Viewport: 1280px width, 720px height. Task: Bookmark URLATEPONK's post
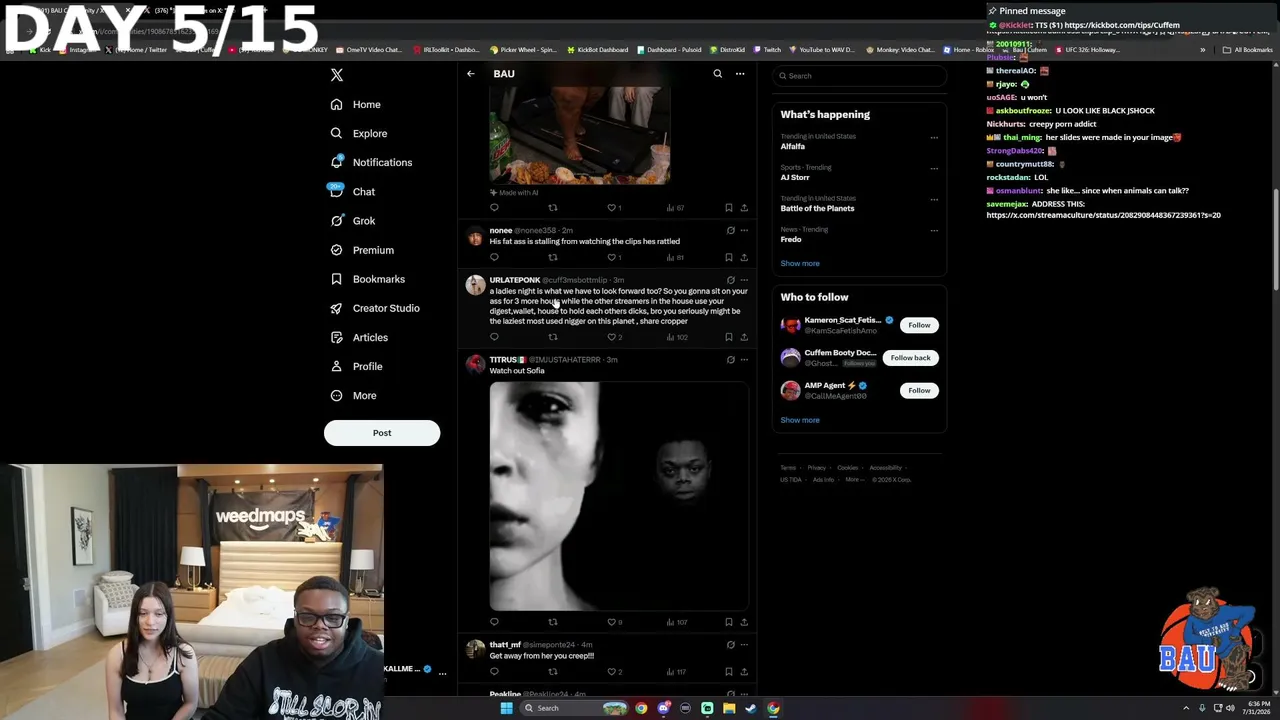729,337
